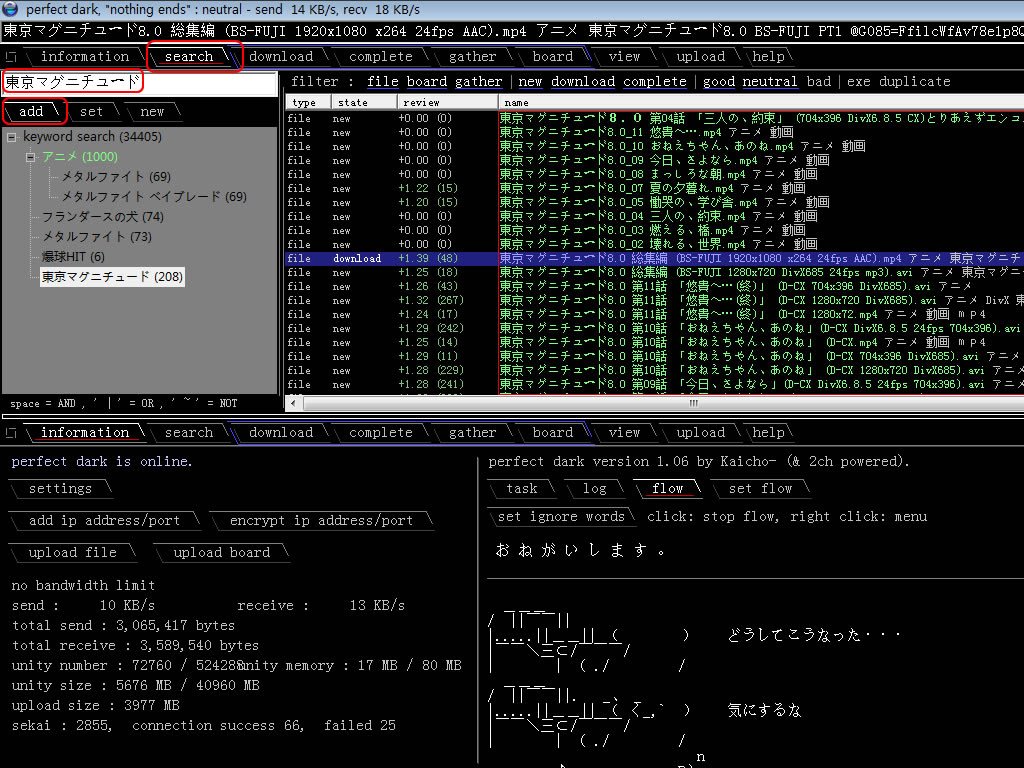Toggle the duplicate filter
1024x768 pixels.
coord(915,82)
